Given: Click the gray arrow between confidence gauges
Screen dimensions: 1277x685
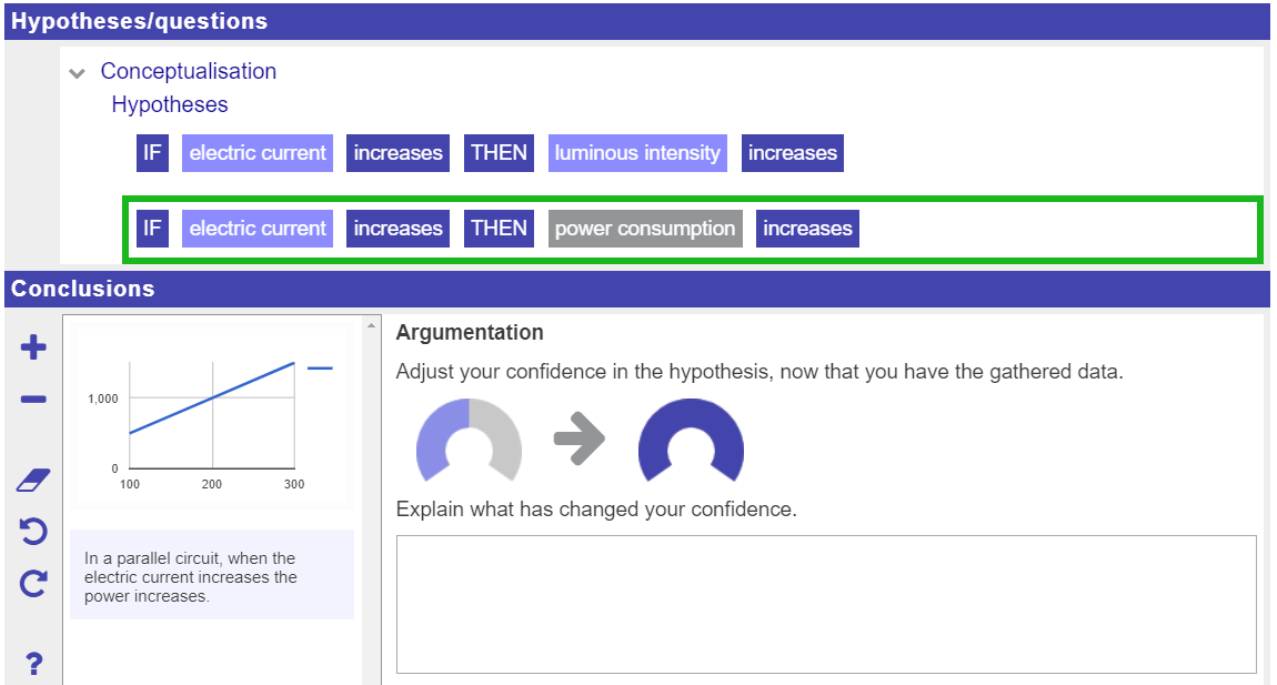Looking at the screenshot, I should point(579,439).
